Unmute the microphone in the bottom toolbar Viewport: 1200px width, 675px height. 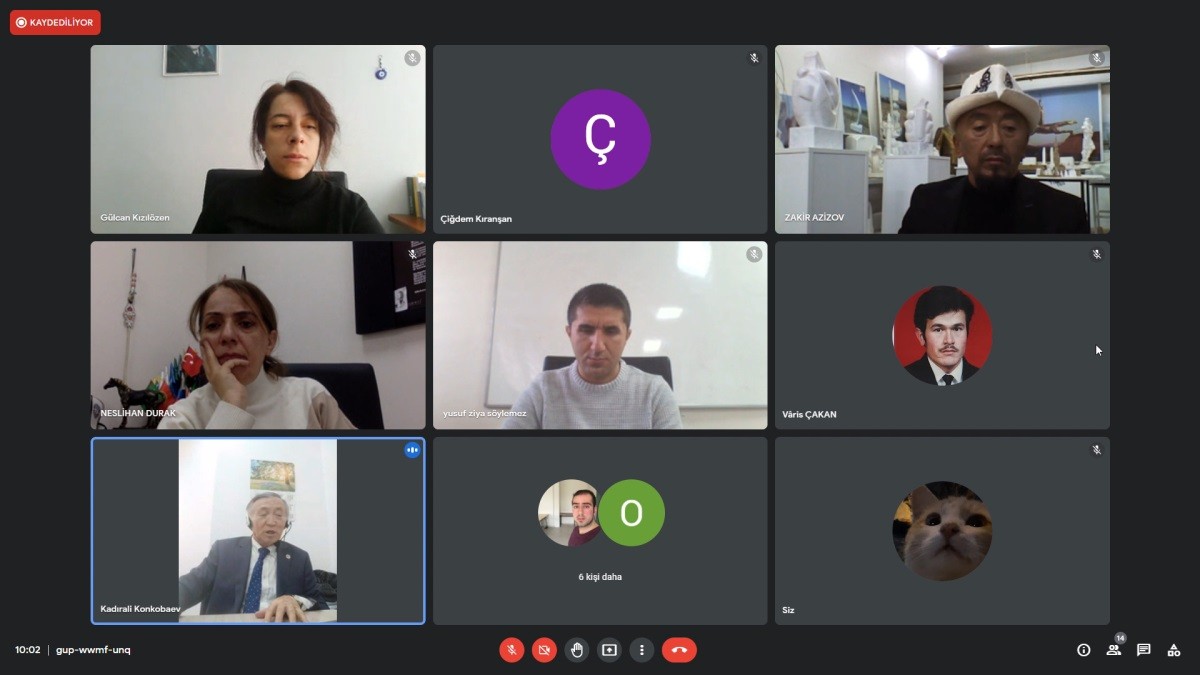511,650
